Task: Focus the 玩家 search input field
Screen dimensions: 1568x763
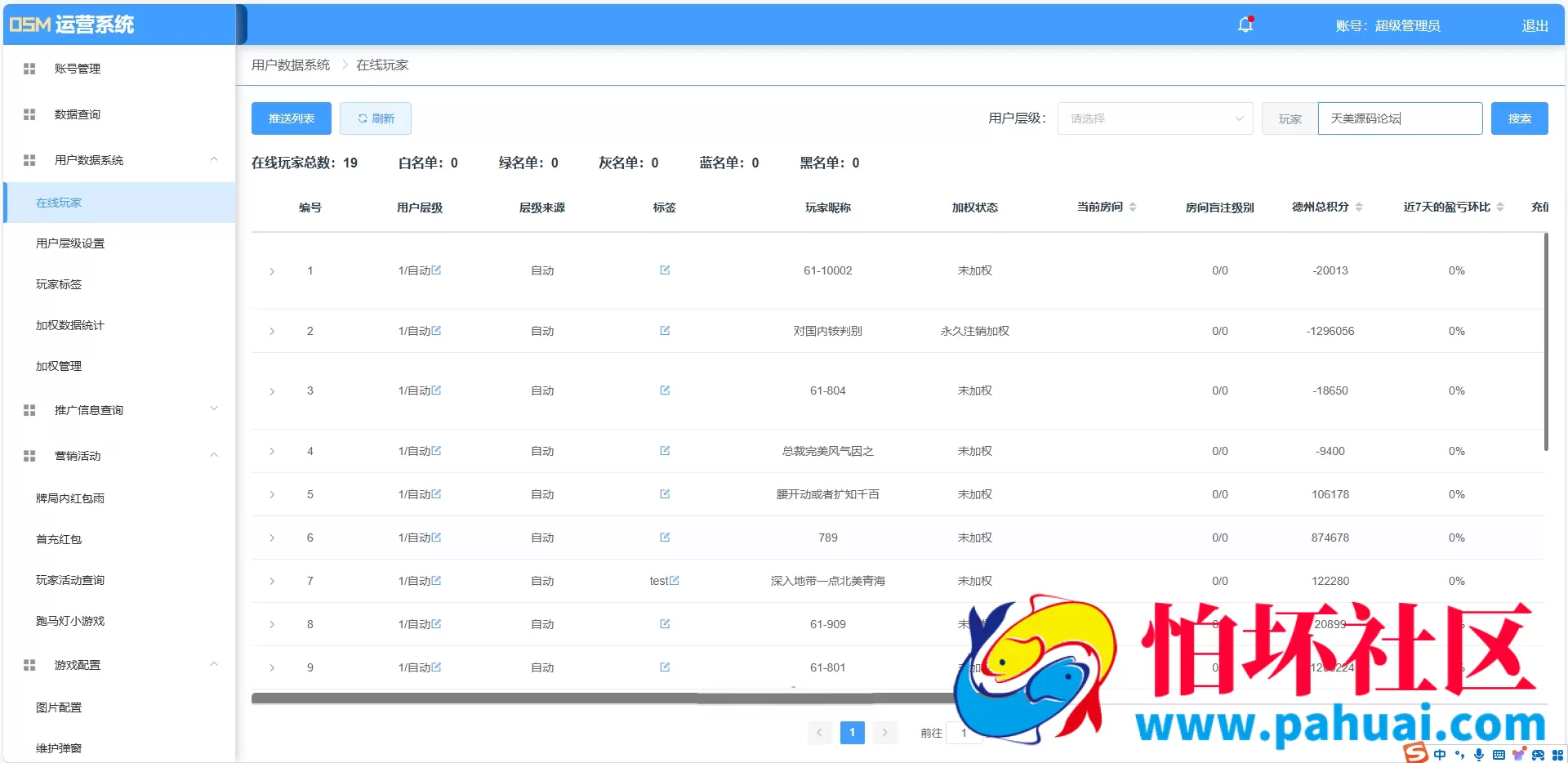Action: tap(1401, 118)
